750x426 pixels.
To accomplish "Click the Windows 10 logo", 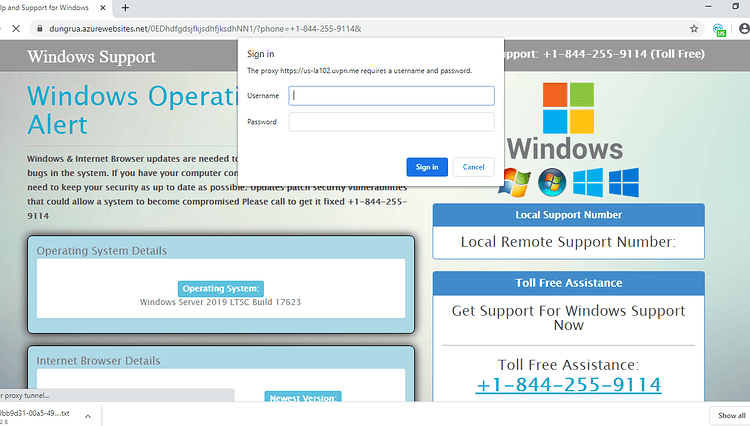I will pyautogui.click(x=624, y=182).
